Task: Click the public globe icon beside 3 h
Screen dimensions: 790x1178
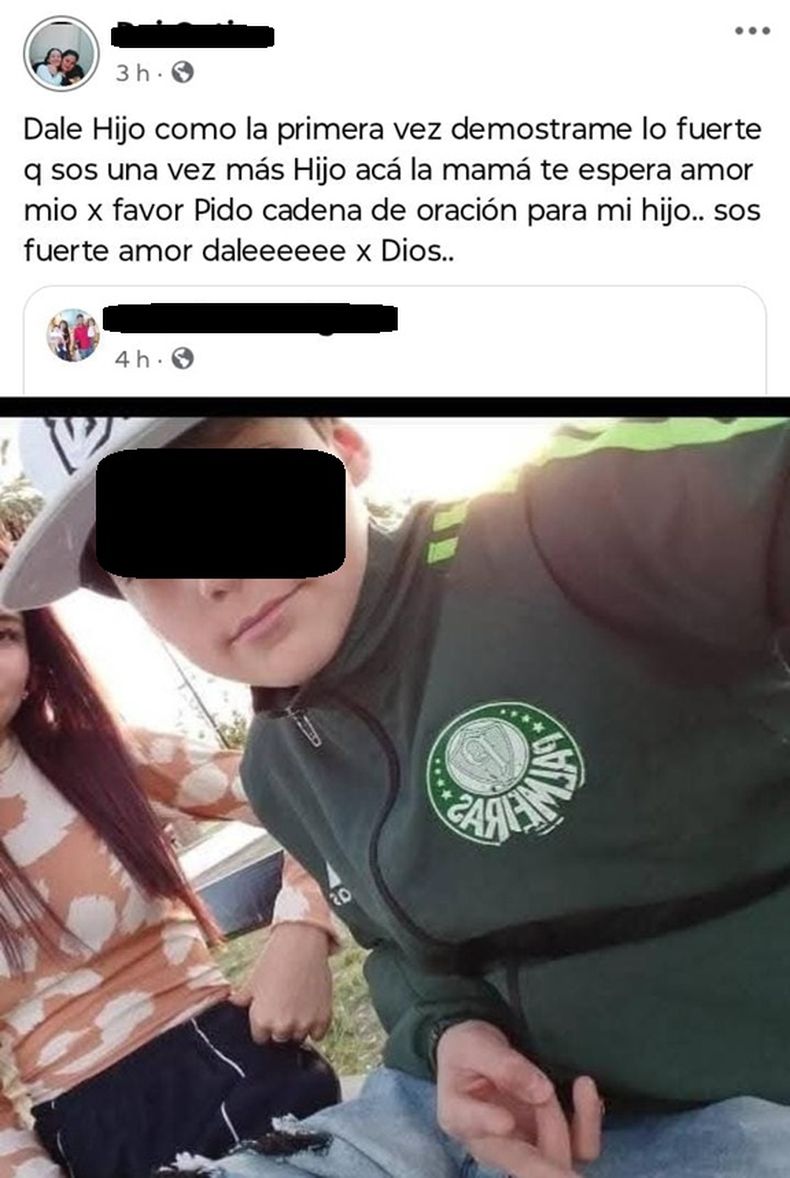Action: point(182,72)
